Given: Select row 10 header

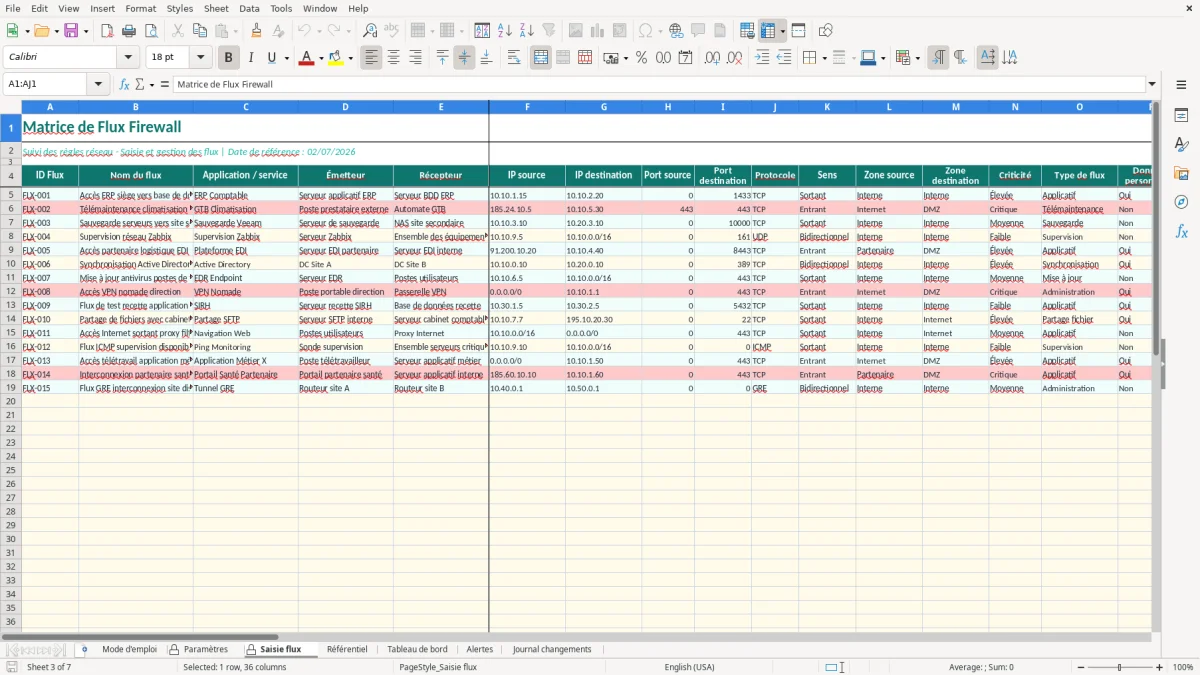Looking at the screenshot, I should (10, 264).
